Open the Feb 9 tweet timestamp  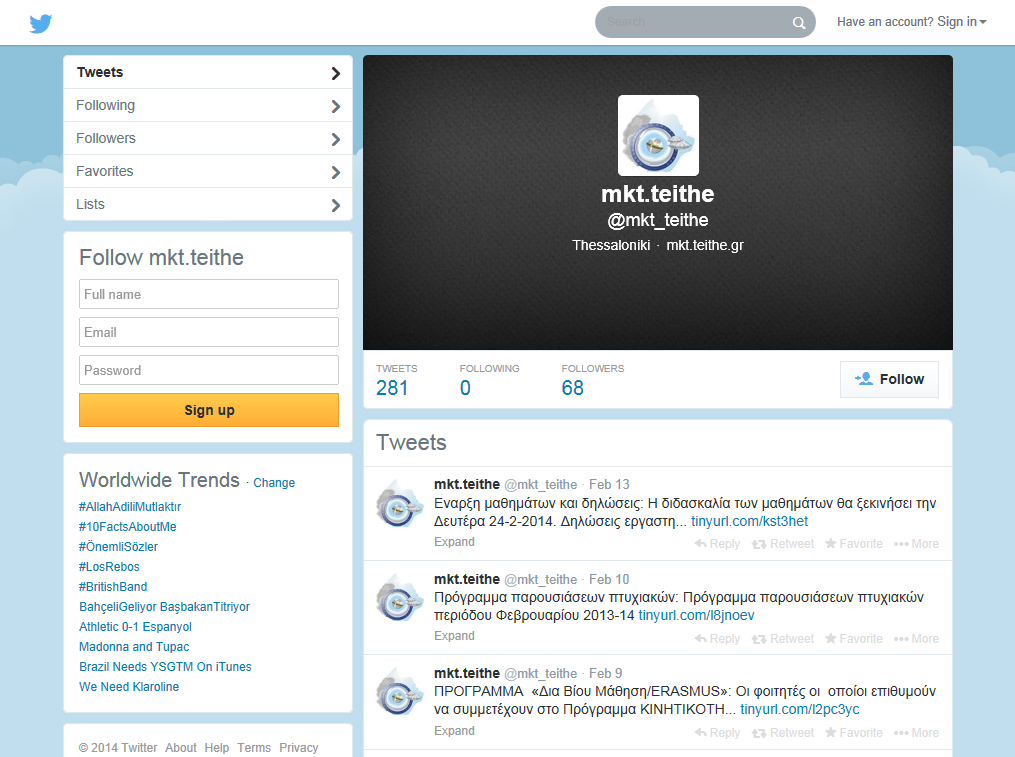pos(606,674)
